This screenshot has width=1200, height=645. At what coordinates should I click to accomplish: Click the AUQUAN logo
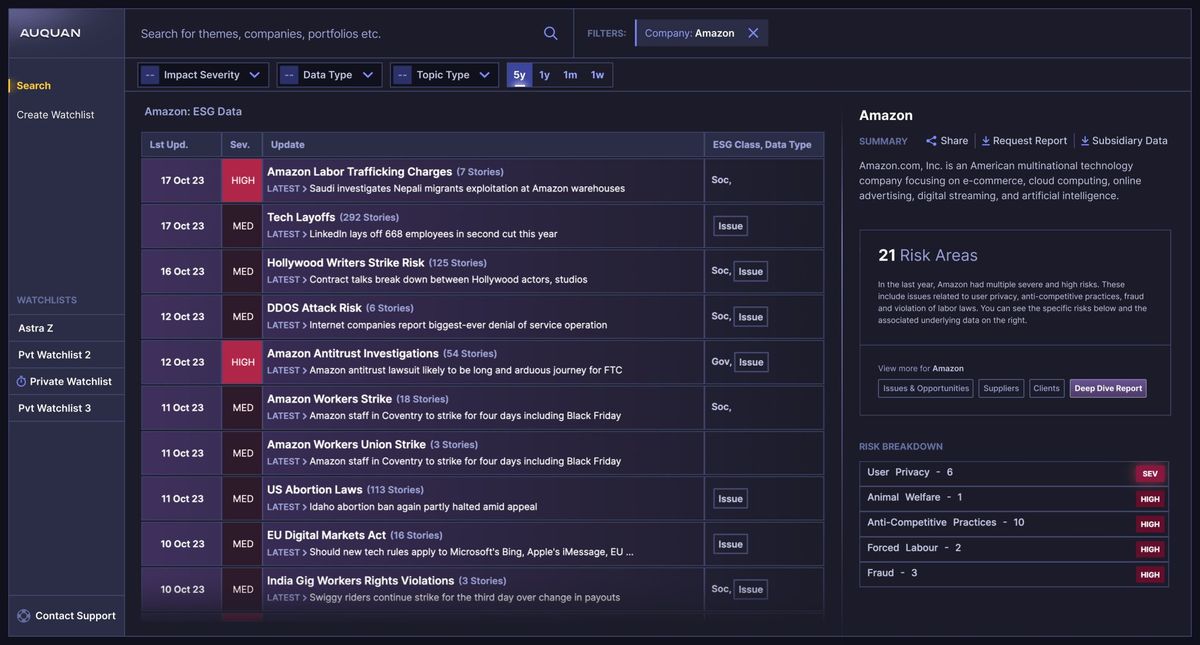[x=51, y=33]
